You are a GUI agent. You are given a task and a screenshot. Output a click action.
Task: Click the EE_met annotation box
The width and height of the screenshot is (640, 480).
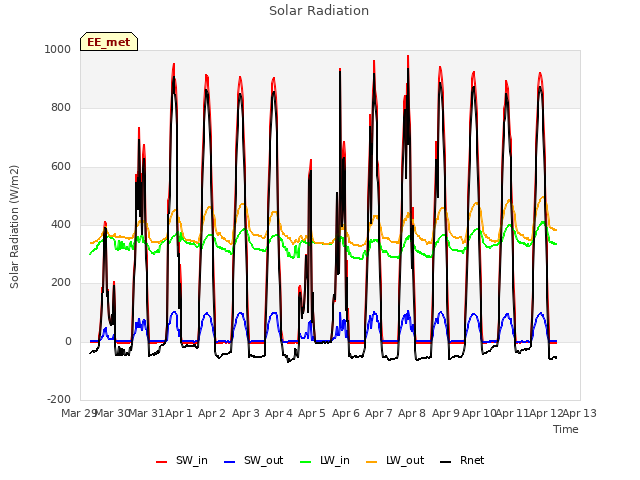point(109,42)
